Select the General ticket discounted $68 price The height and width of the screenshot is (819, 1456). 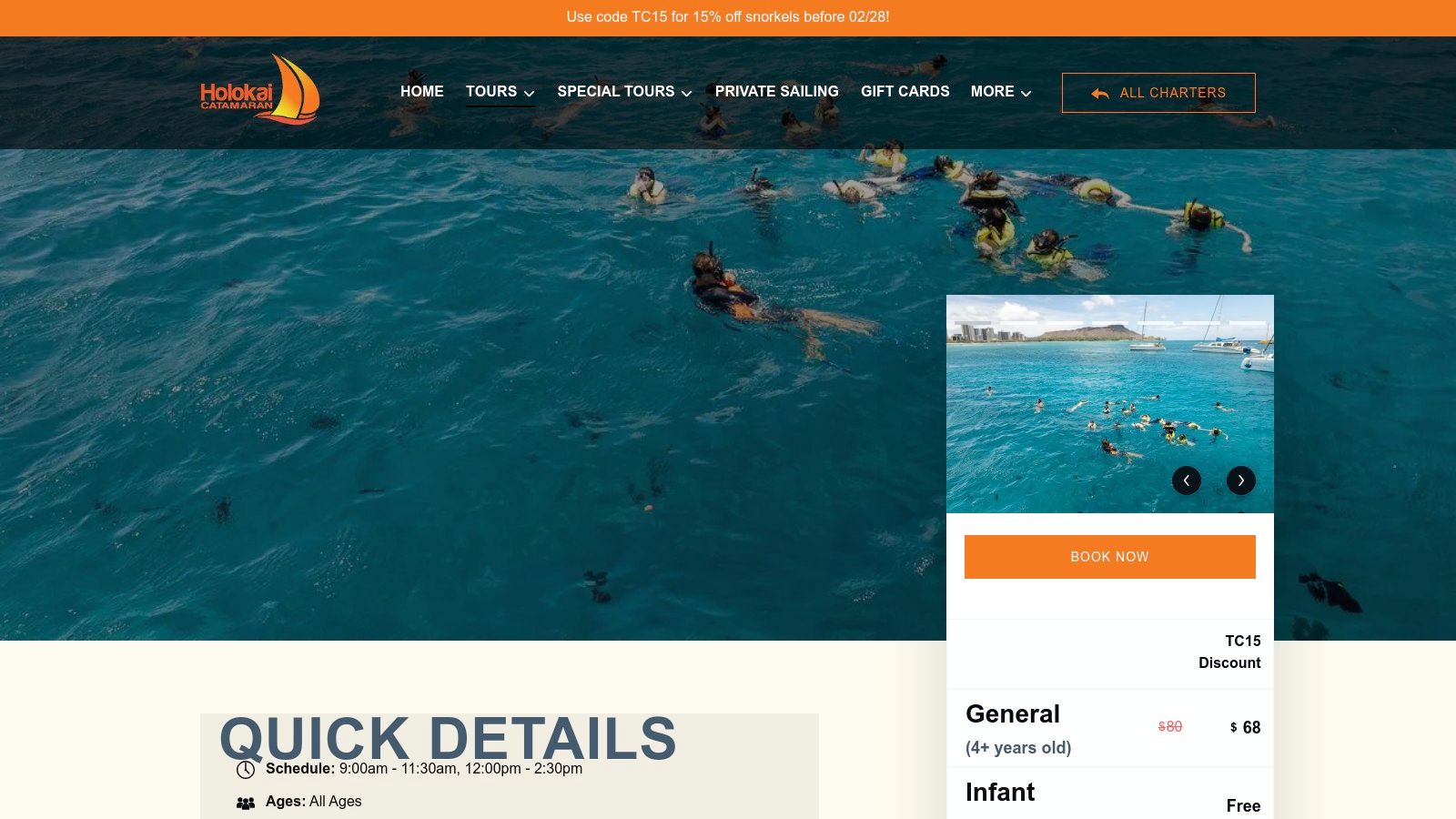click(x=1245, y=727)
